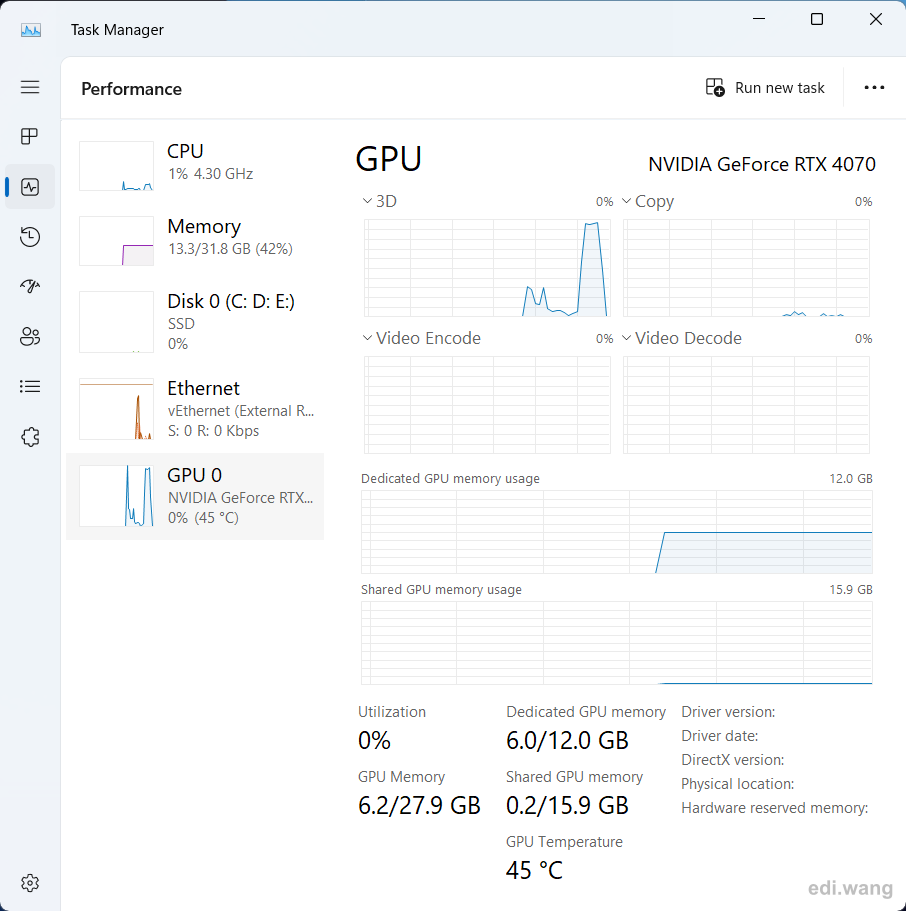This screenshot has height=911, width=906.
Task: Expand the Copy engine dropdown
Action: pos(648,201)
